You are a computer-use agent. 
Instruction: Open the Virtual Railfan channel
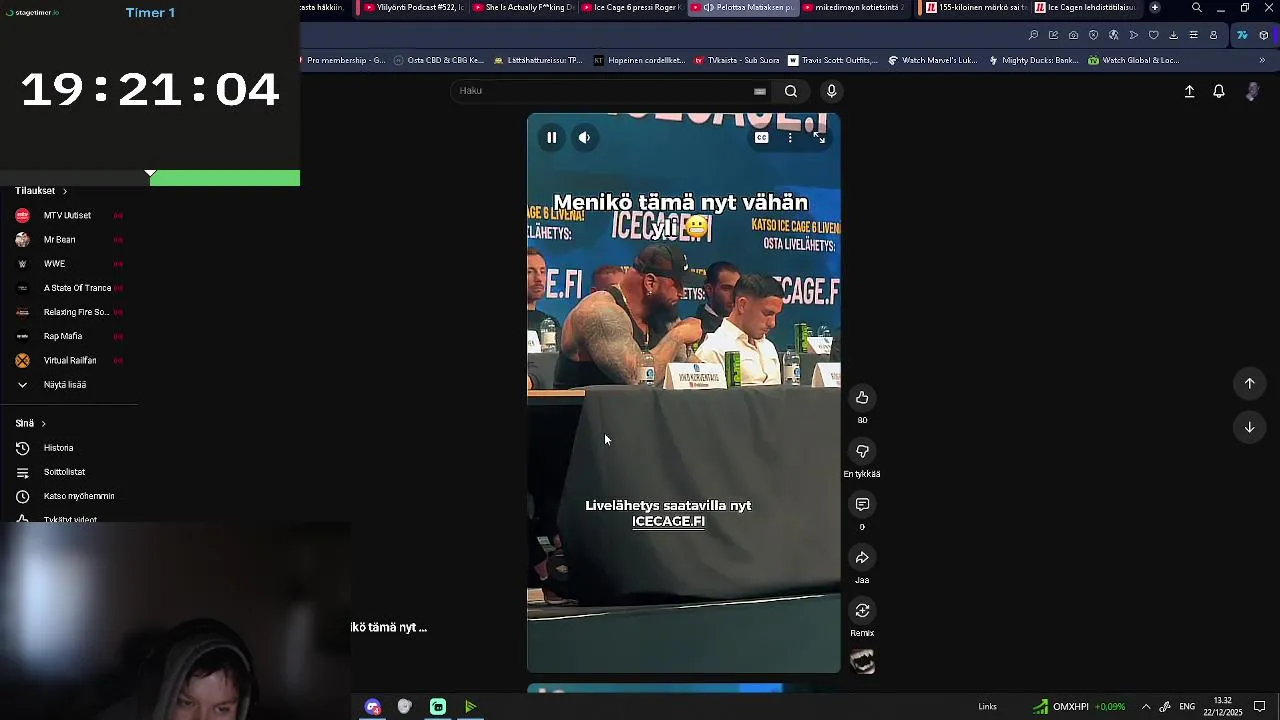[68, 360]
